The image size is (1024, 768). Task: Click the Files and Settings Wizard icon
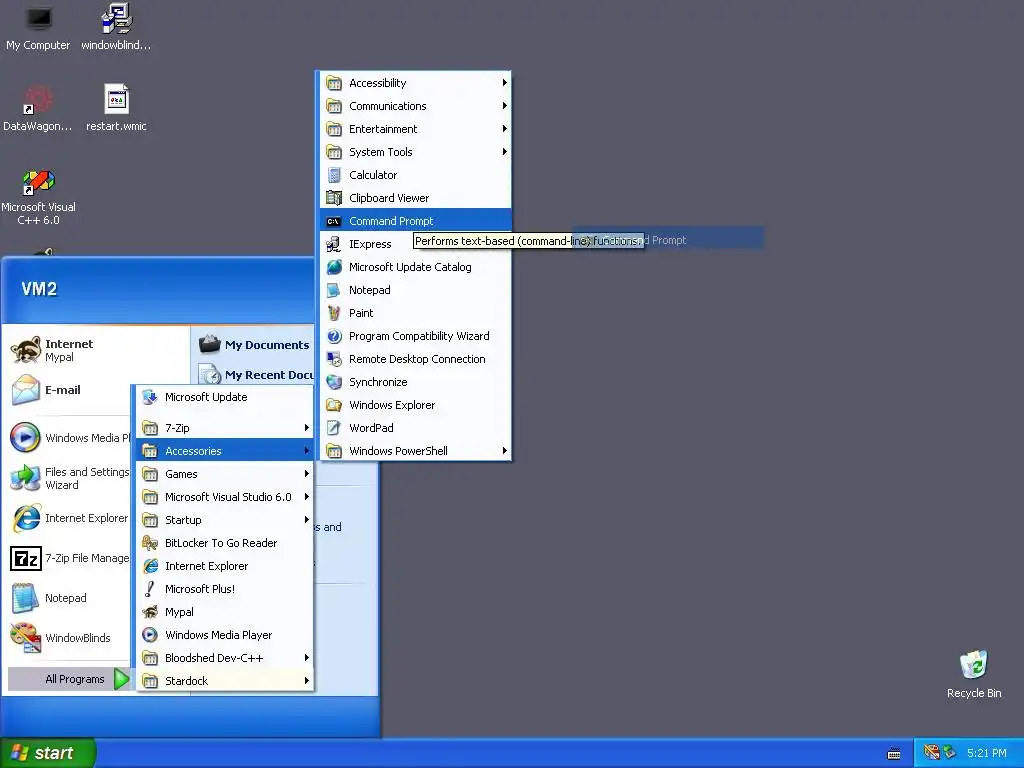[x=25, y=478]
